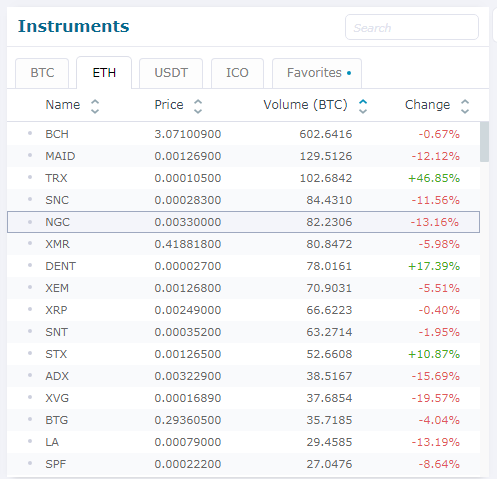Click the Search input field
Screen dimensions: 497x479
click(x=412, y=27)
